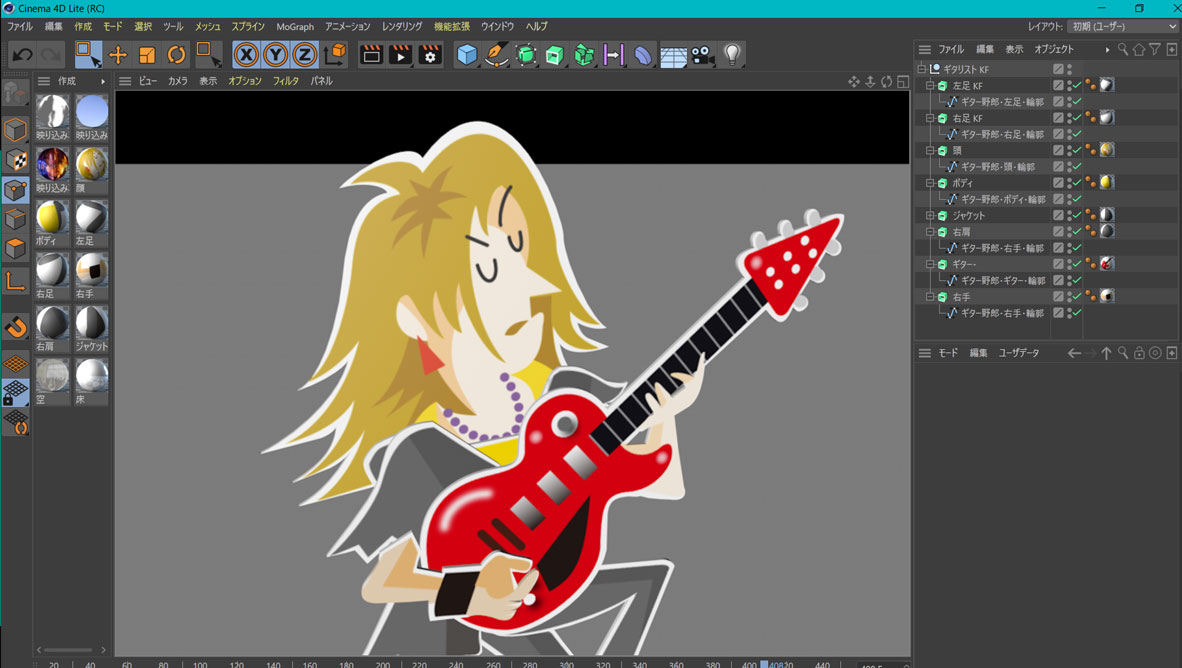Select the Scale tool

tap(147, 55)
